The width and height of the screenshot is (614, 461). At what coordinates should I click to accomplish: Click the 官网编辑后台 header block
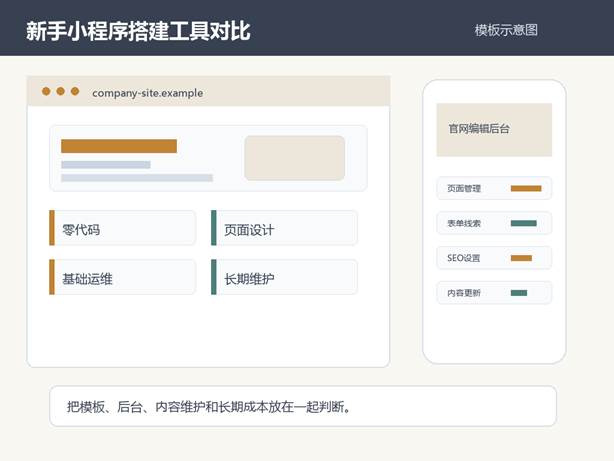(x=494, y=130)
